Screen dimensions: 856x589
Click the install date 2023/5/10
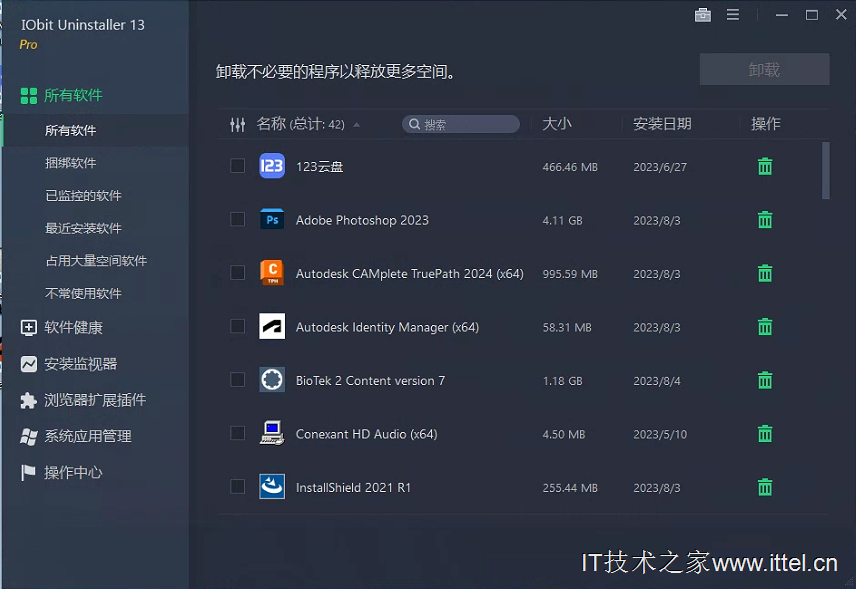(x=660, y=435)
